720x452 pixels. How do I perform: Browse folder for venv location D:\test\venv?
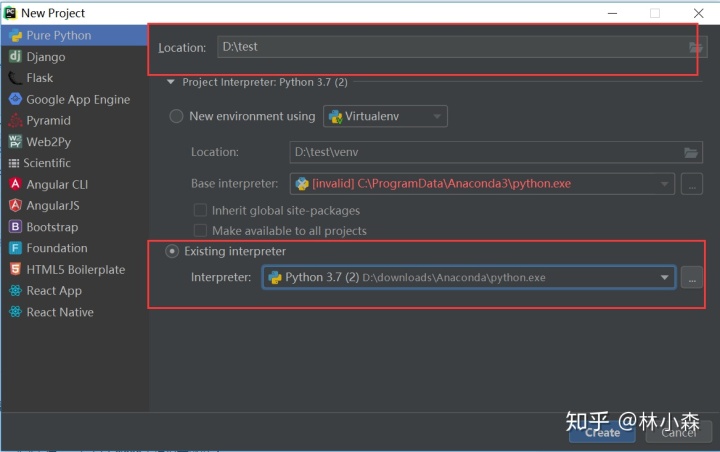coord(691,153)
